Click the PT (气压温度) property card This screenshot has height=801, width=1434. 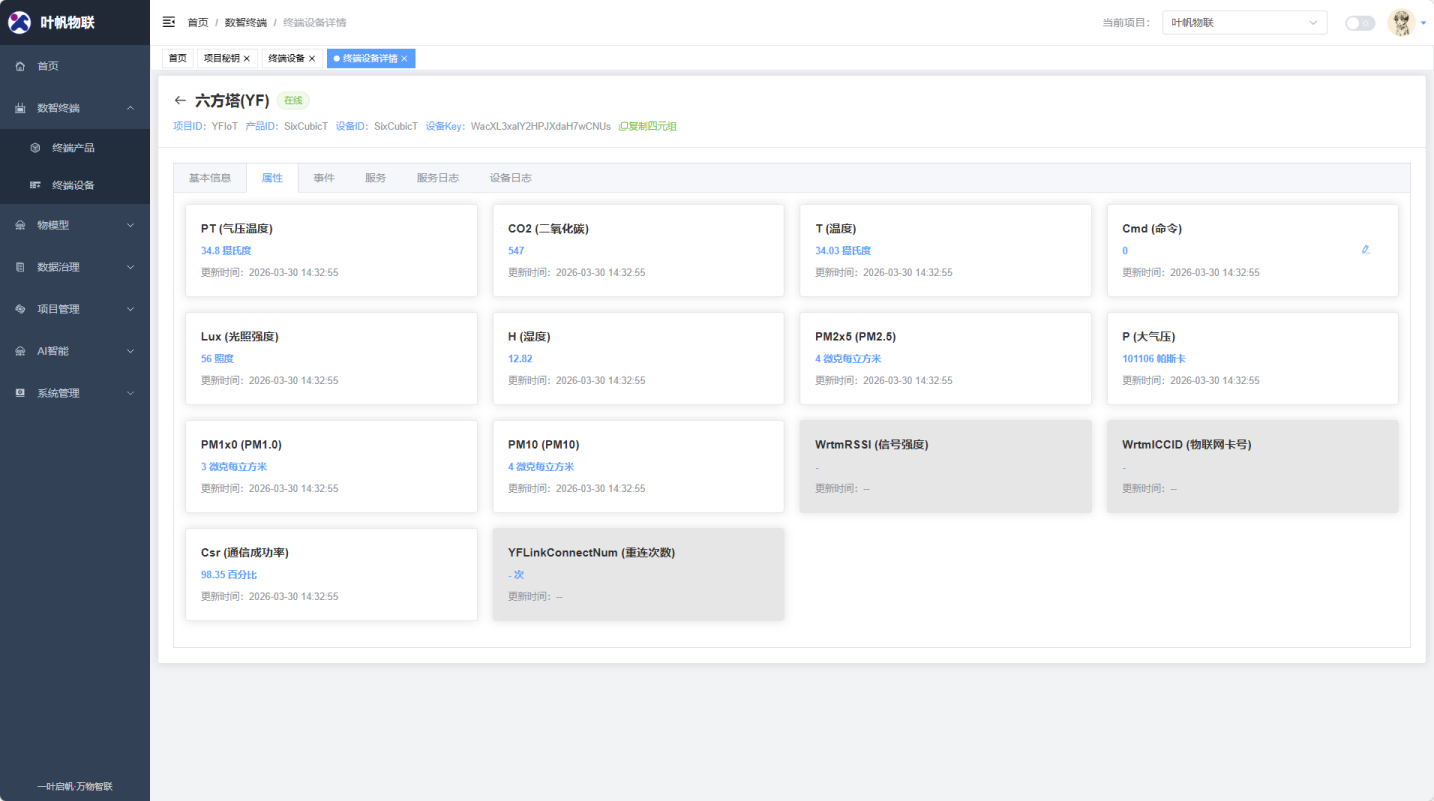coord(331,250)
